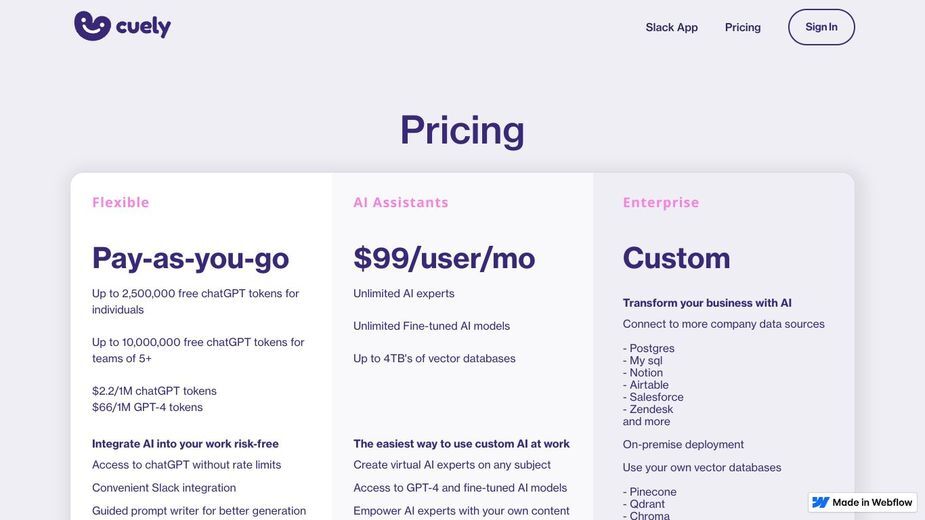Click 'Unlimited Fine-tuned AI models' text

click(431, 326)
